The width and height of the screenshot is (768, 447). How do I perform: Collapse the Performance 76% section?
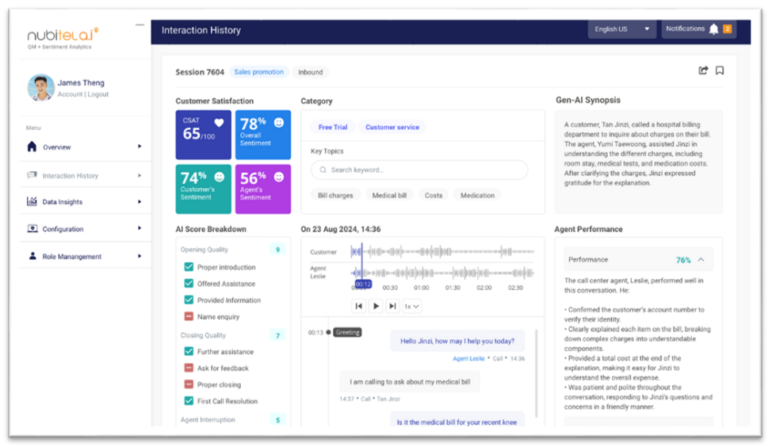[x=701, y=259]
